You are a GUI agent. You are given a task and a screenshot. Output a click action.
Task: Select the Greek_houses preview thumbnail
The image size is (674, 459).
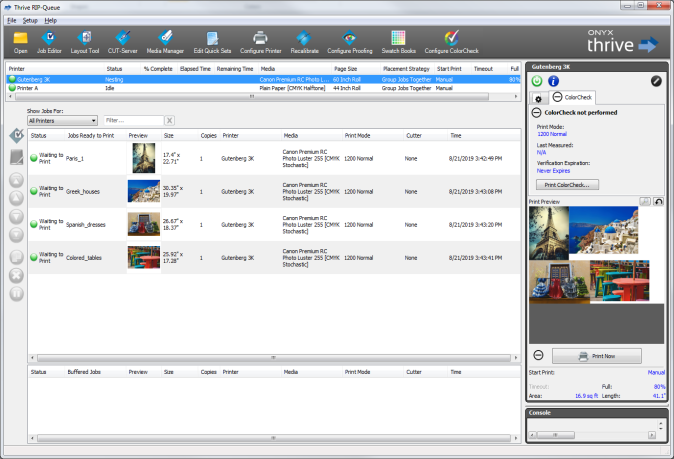click(x=143, y=190)
